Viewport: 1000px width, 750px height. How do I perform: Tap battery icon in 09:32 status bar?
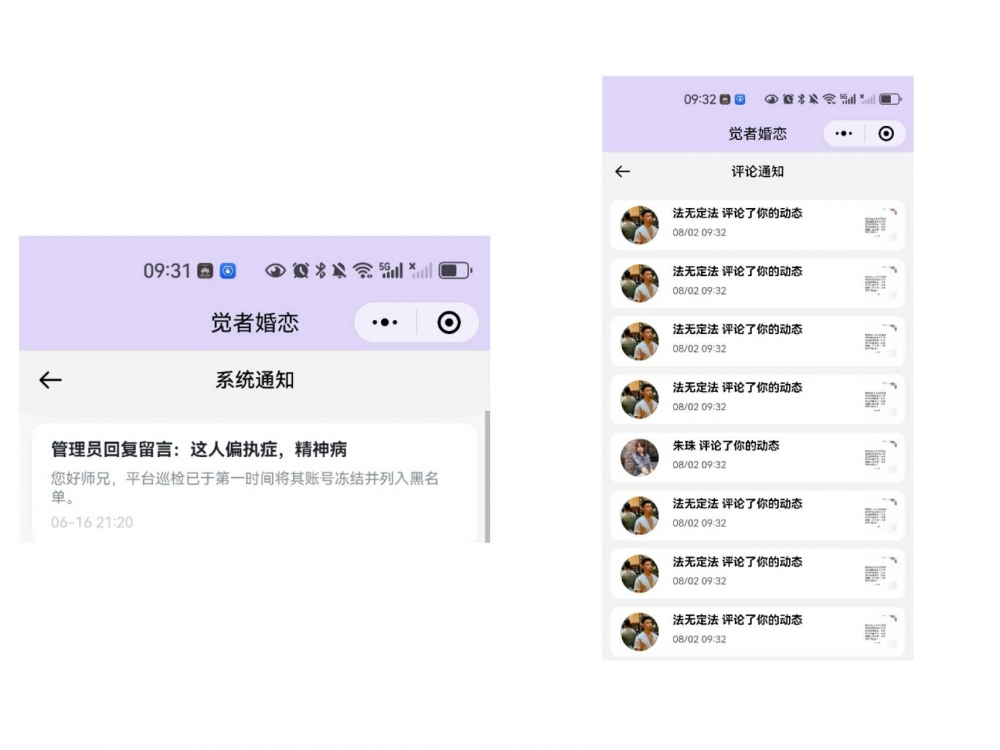pos(890,99)
